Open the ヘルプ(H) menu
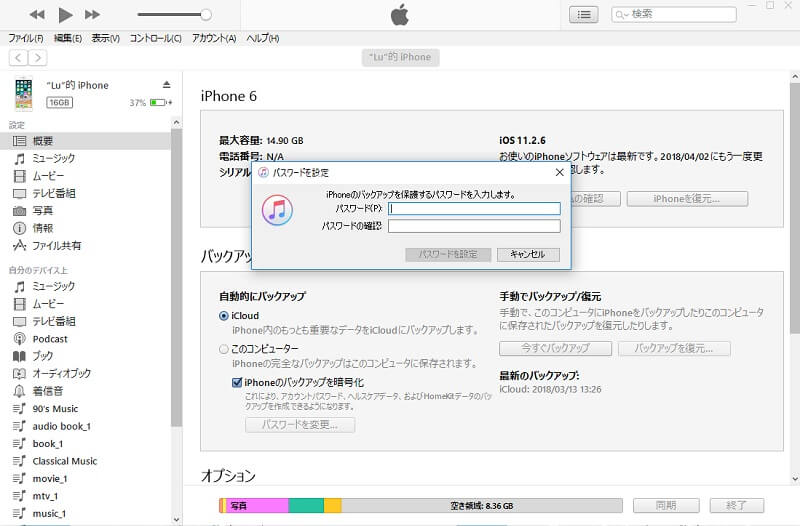Viewport: 801px width, 526px height. pos(263,38)
